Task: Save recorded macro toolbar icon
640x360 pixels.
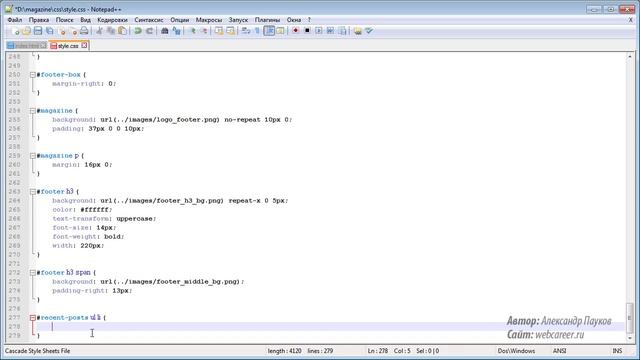Action: point(342,31)
